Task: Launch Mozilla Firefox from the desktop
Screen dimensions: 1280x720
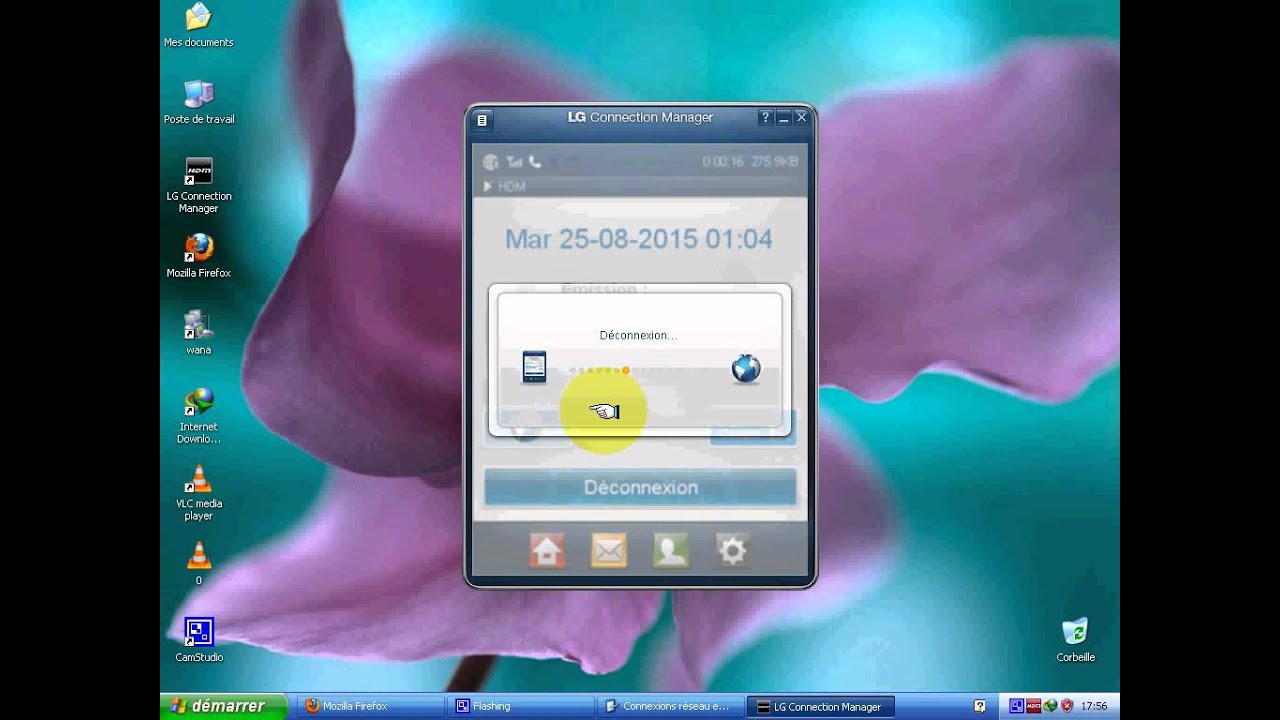Action: pyautogui.click(x=198, y=256)
